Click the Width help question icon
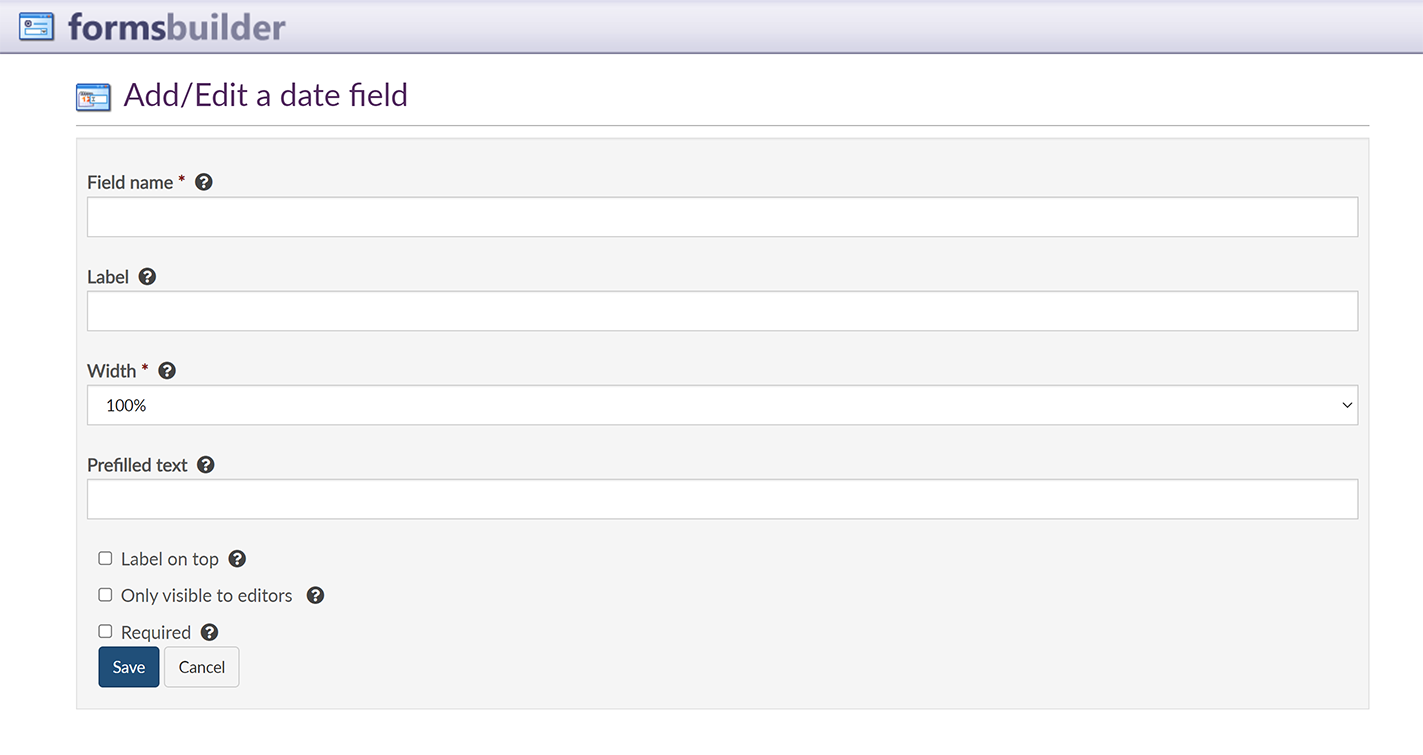This screenshot has width=1423, height=755. 167,371
